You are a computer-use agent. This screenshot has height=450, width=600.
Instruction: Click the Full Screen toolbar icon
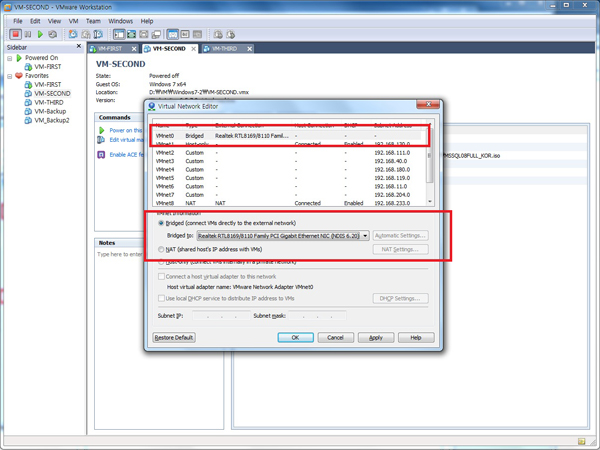pyautogui.click(x=143, y=34)
